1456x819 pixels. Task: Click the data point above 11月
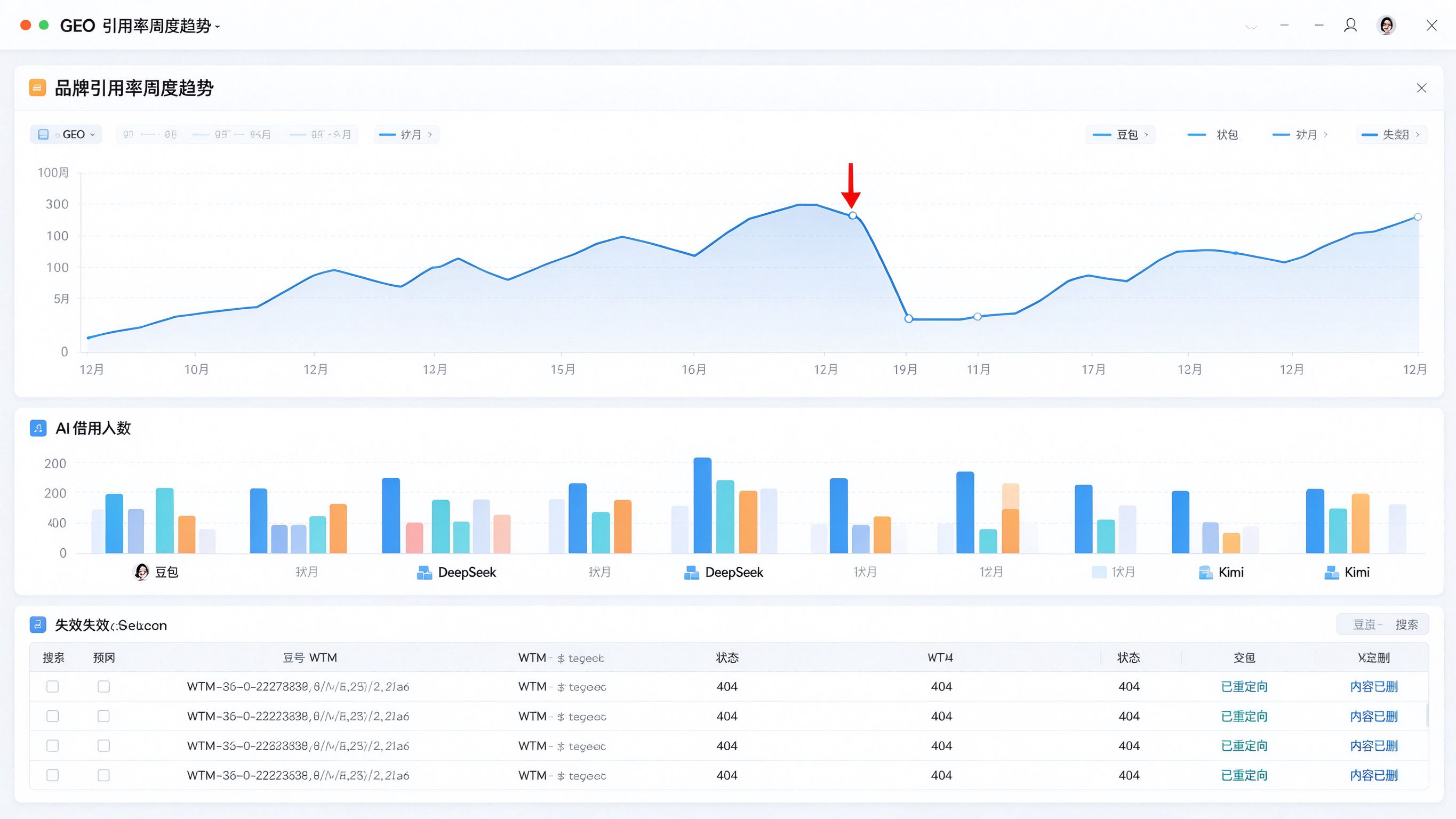pyautogui.click(x=977, y=317)
